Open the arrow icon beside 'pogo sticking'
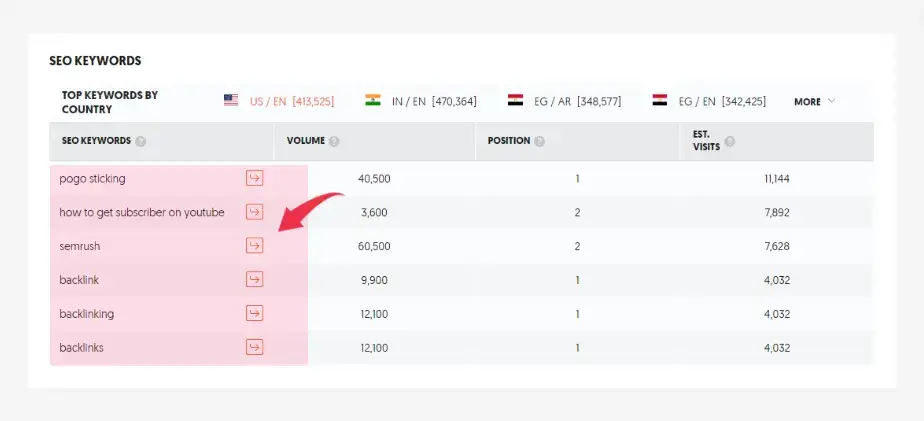924x421 pixels. [255, 178]
